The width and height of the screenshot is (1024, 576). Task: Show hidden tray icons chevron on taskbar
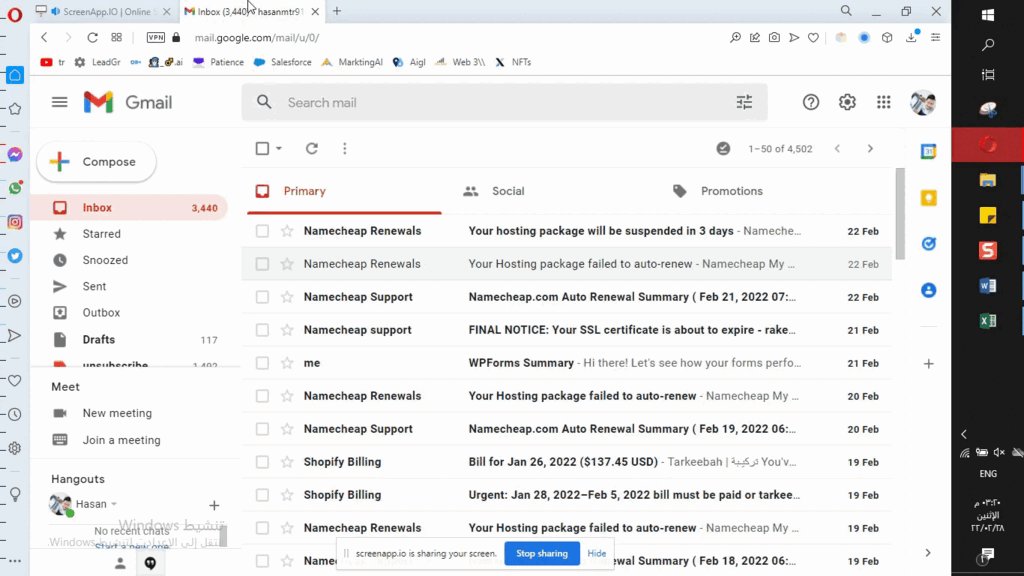coord(964,434)
